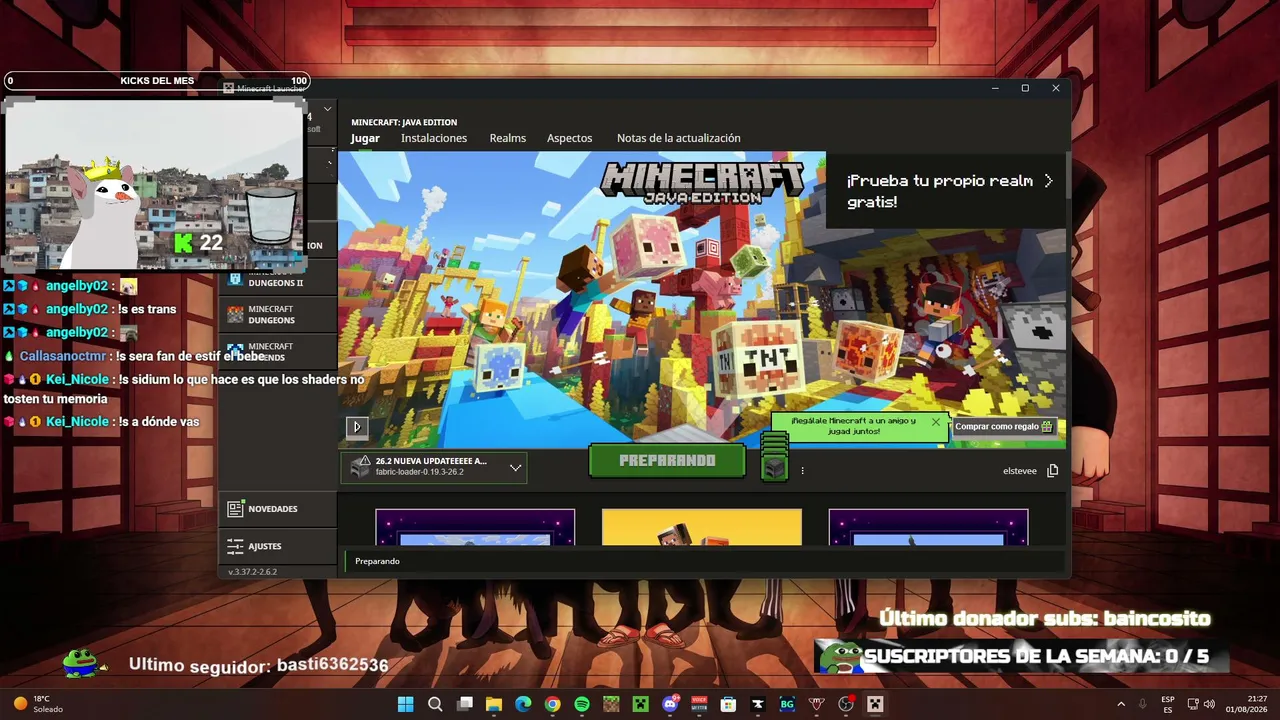The height and width of the screenshot is (720, 1280).
Task: Open the BG app icon on the taskbar
Action: pyautogui.click(x=787, y=704)
